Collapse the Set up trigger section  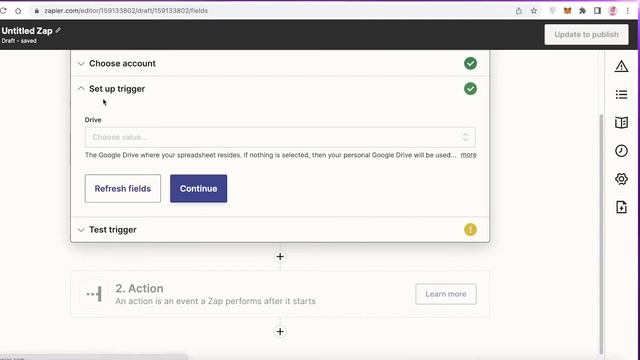[x=280, y=89]
